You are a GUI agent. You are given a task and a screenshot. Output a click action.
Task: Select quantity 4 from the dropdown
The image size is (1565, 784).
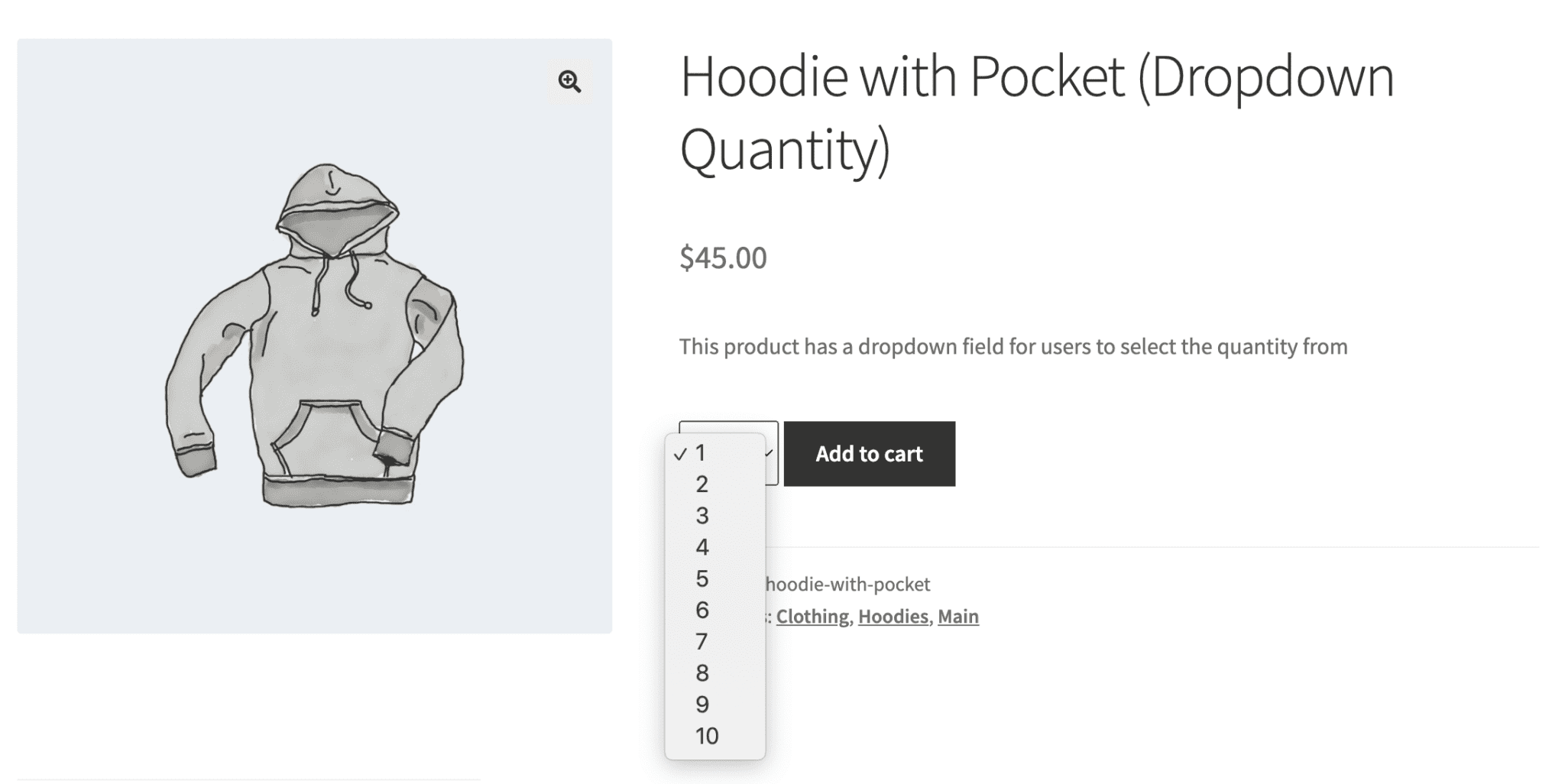(x=701, y=547)
